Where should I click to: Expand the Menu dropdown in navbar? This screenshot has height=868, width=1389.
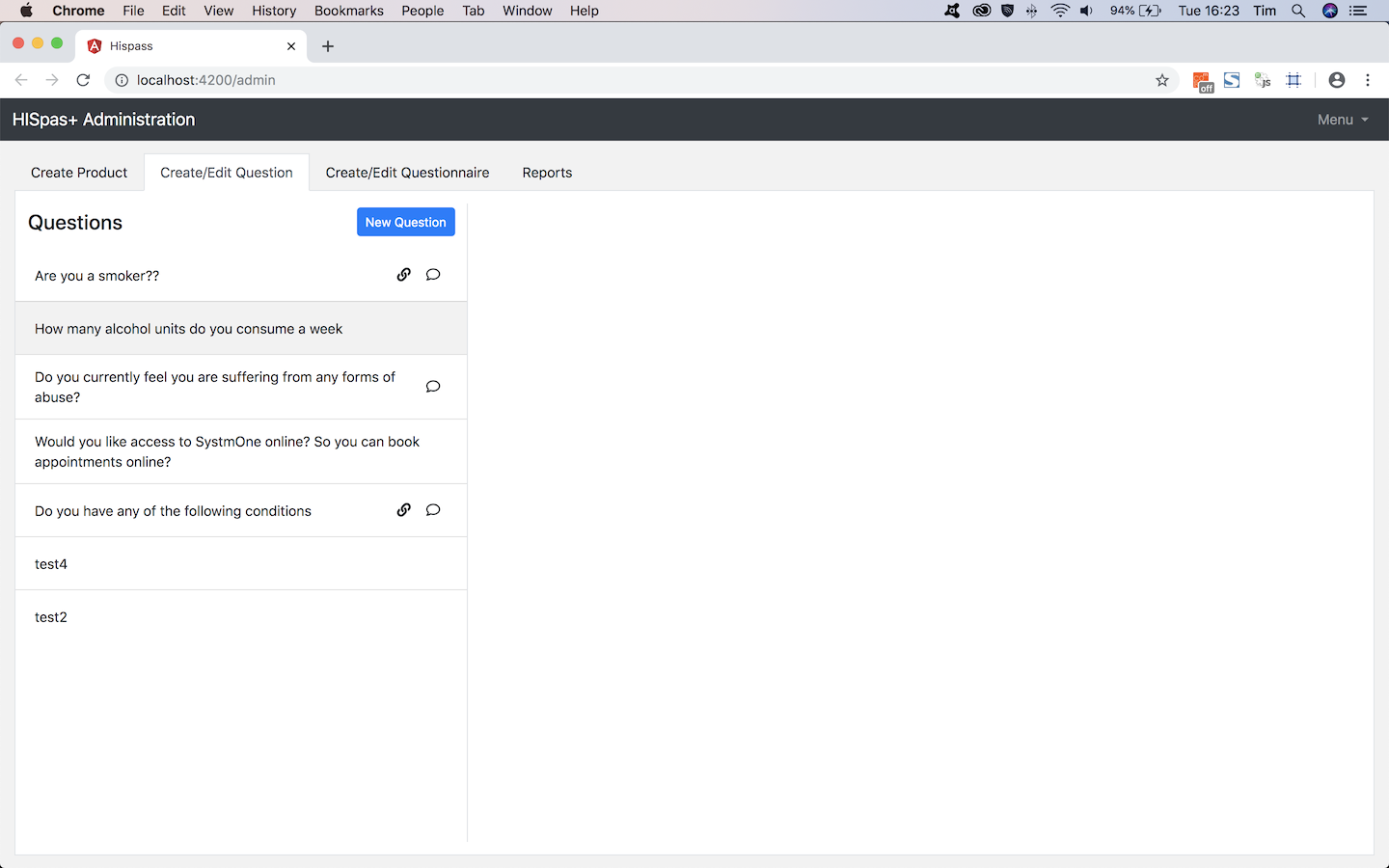tap(1343, 120)
